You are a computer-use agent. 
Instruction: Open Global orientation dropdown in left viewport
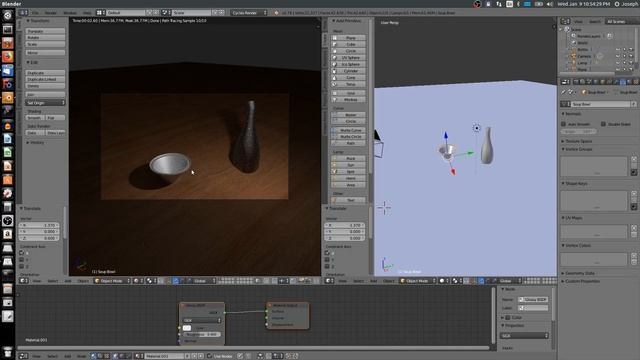202,281
